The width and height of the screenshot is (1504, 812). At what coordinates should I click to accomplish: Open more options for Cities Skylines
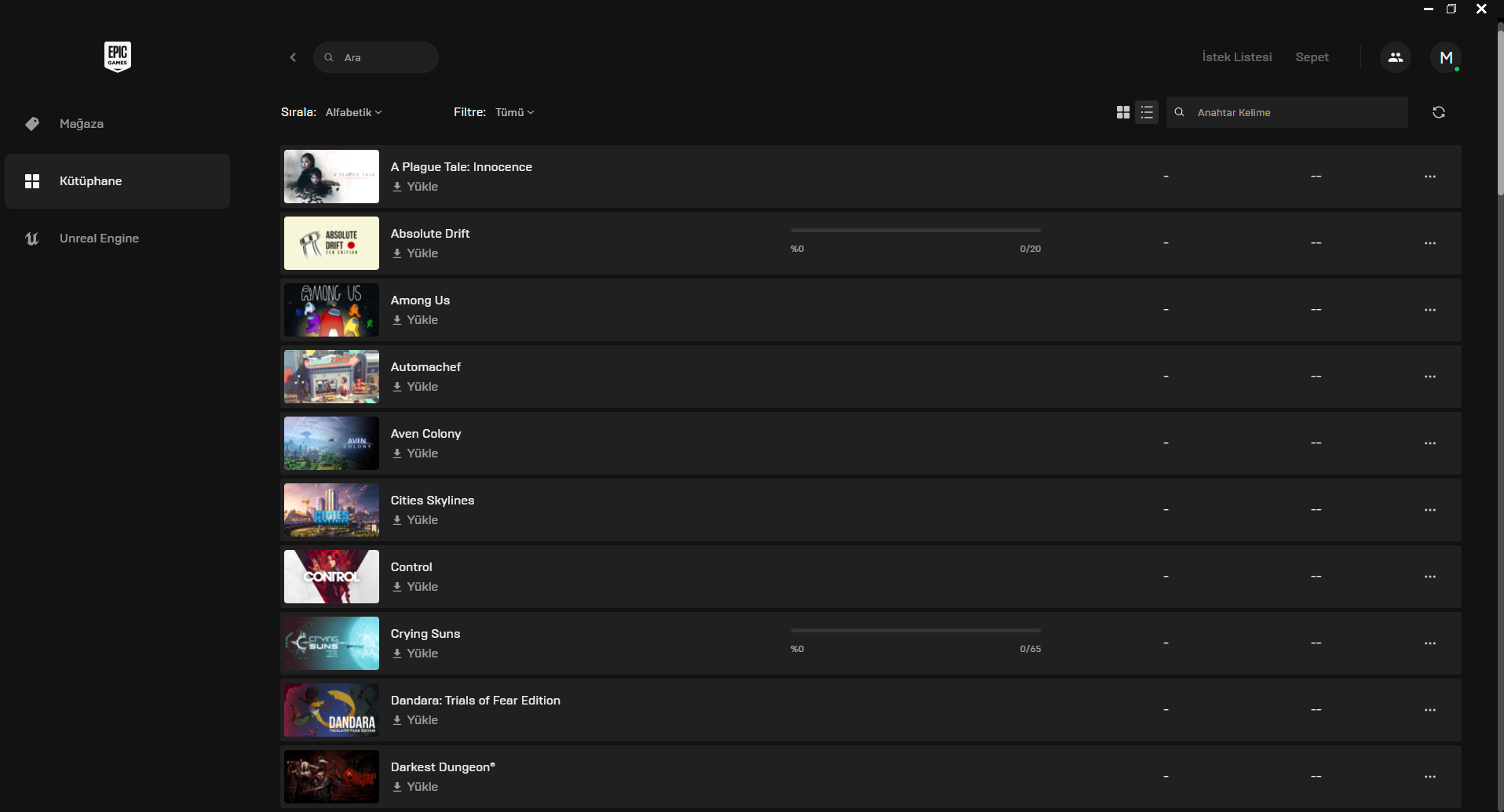click(1430, 510)
